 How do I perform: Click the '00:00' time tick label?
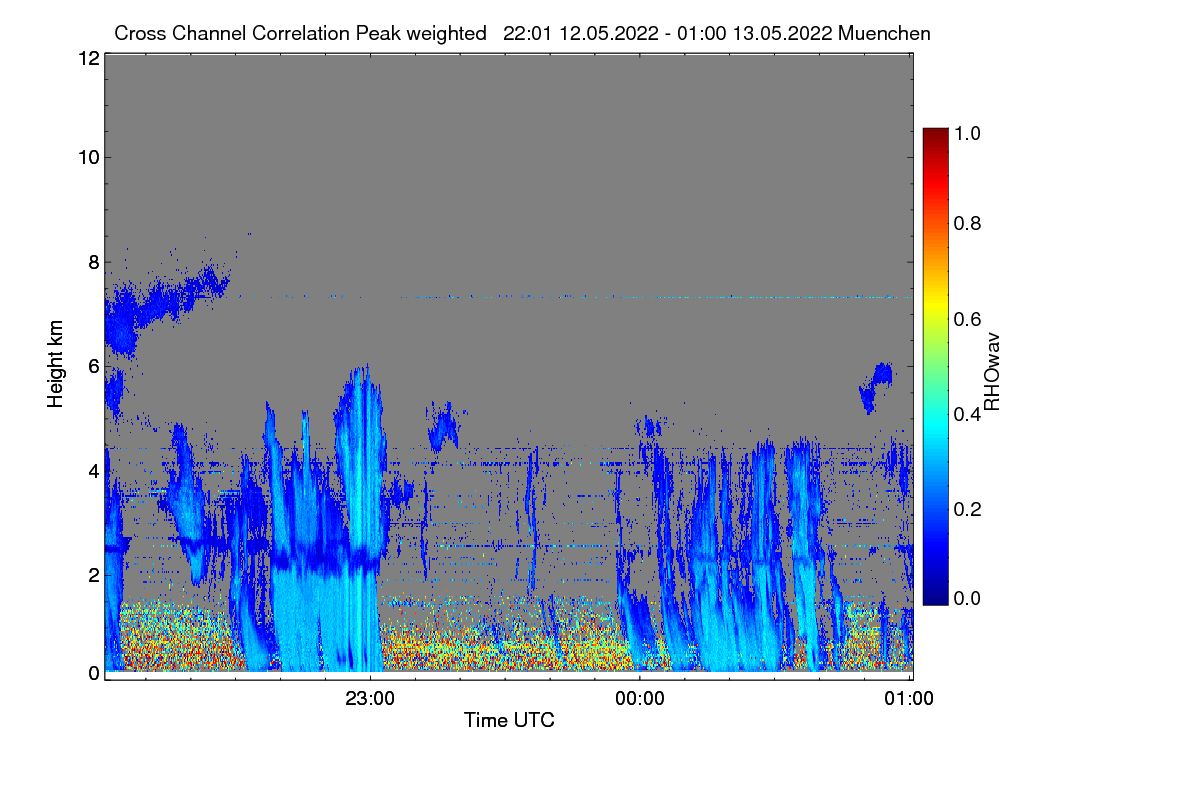(x=640, y=699)
